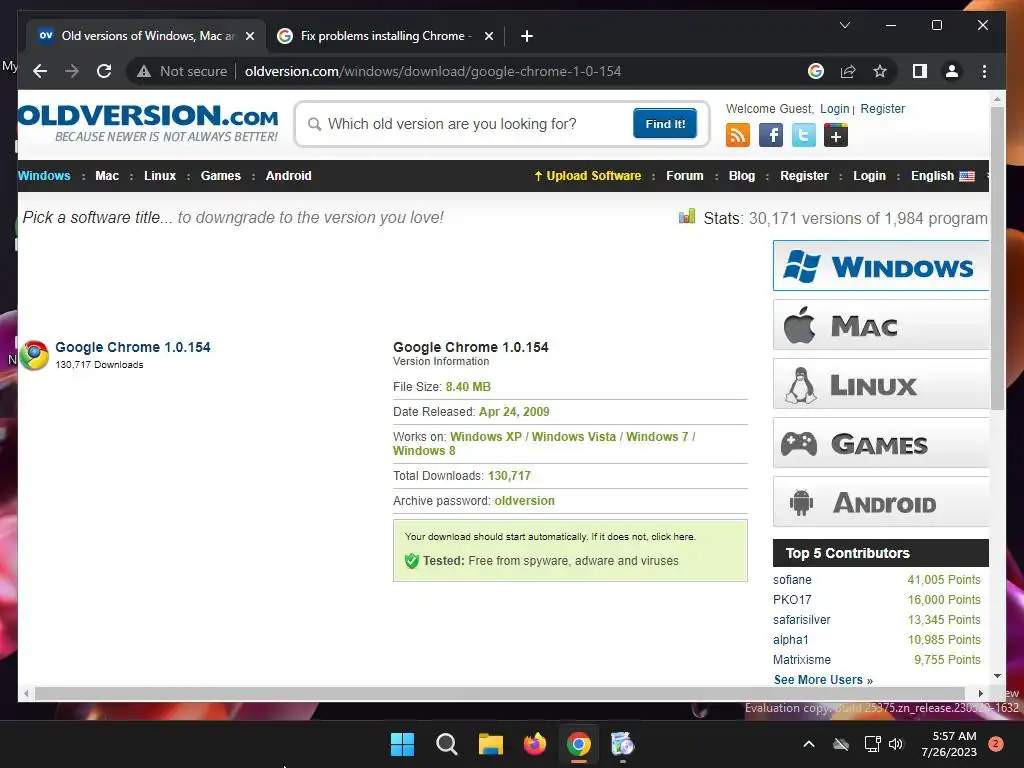
Task: Click the vertical page scrollbar
Action: (997, 261)
